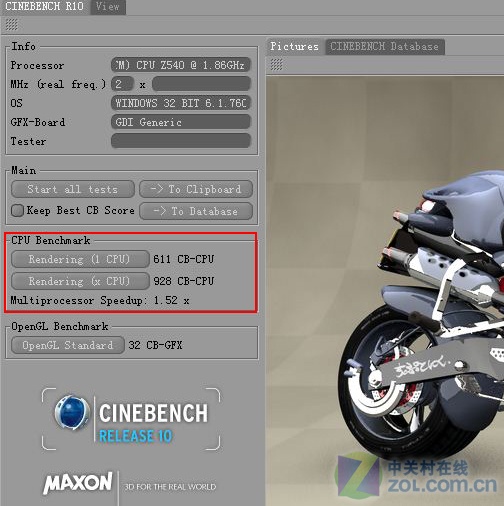Click the MAXON logo
Screen dimensions: 504x506
pyautogui.click(x=78, y=482)
